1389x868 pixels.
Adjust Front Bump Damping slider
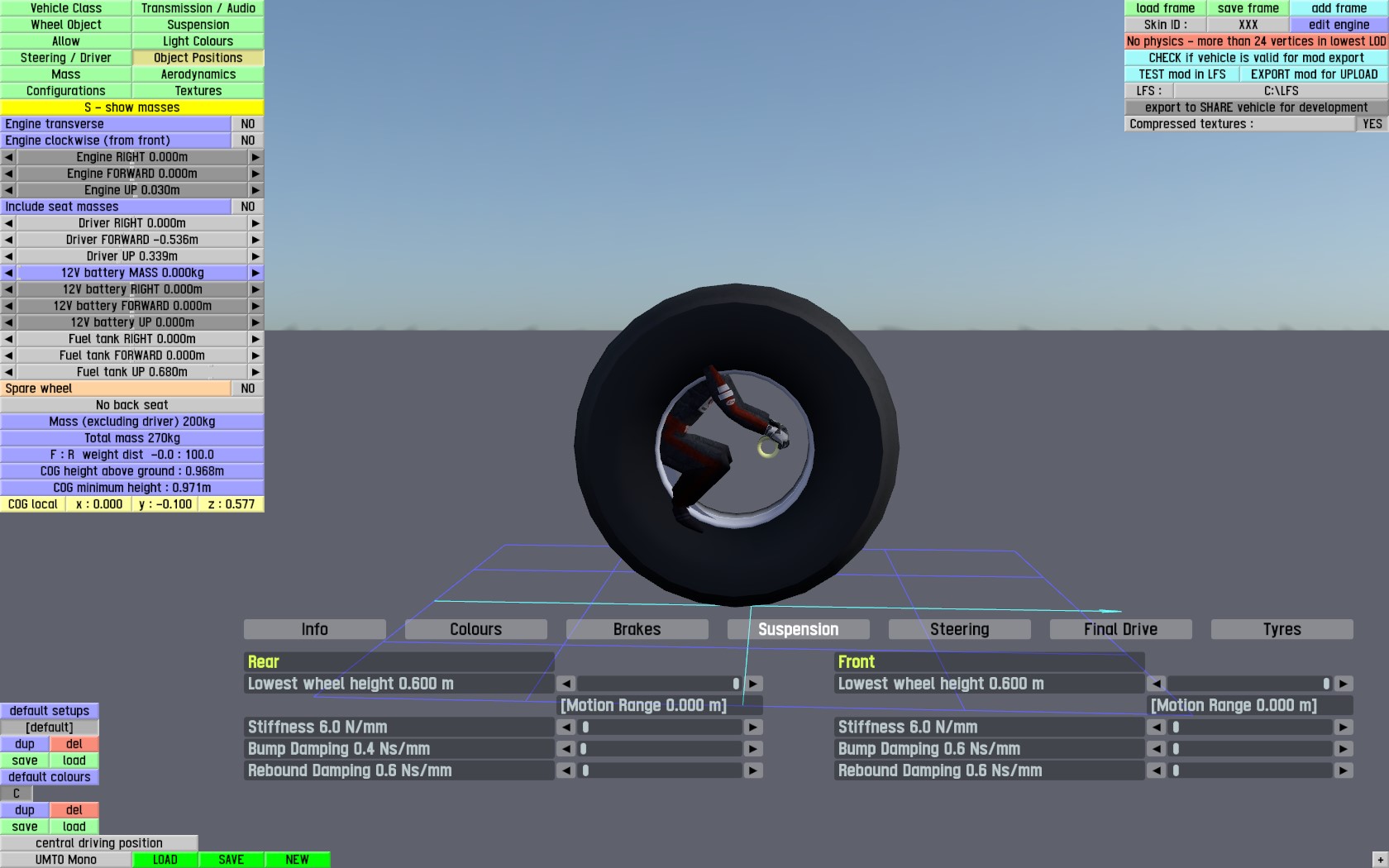coord(1250,749)
